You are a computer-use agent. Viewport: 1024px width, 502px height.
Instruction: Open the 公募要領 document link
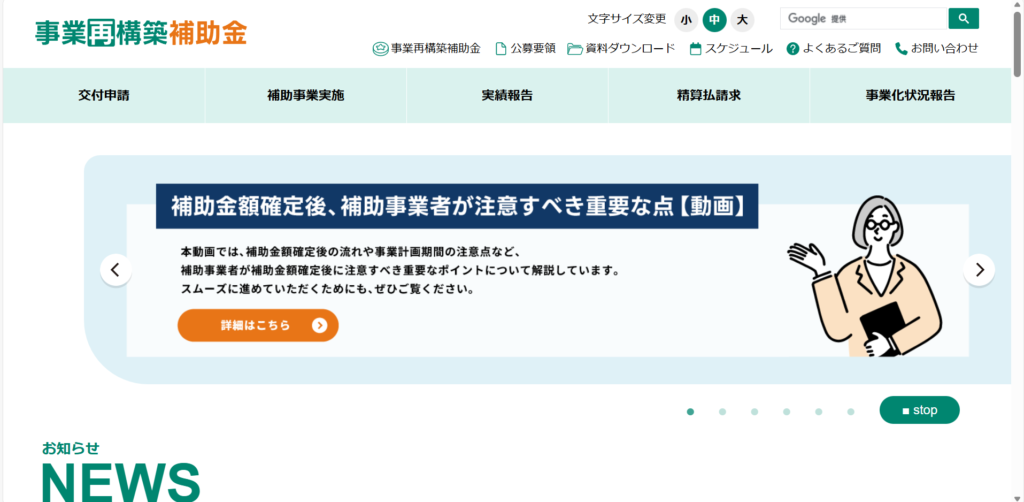click(525, 48)
